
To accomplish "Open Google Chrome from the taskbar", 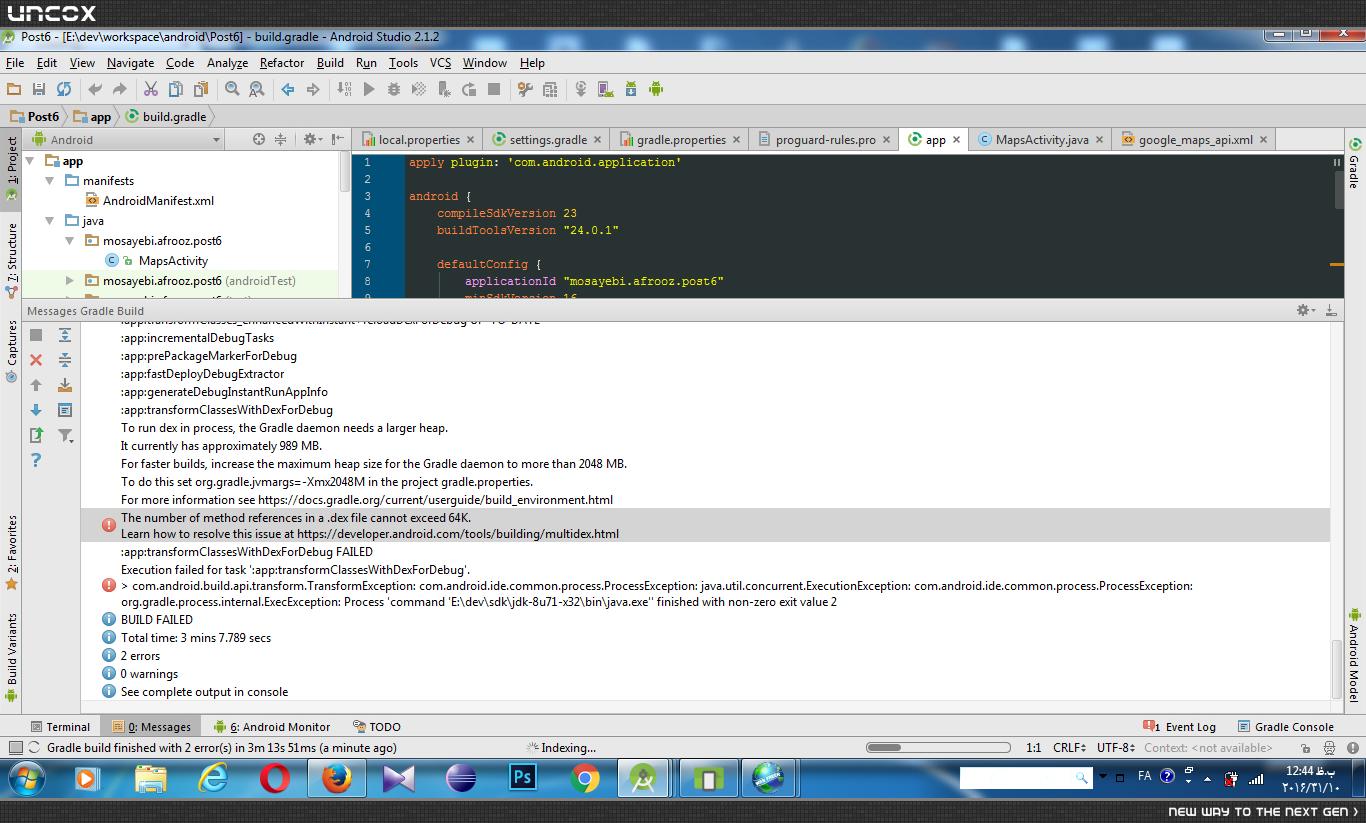I will click(585, 778).
